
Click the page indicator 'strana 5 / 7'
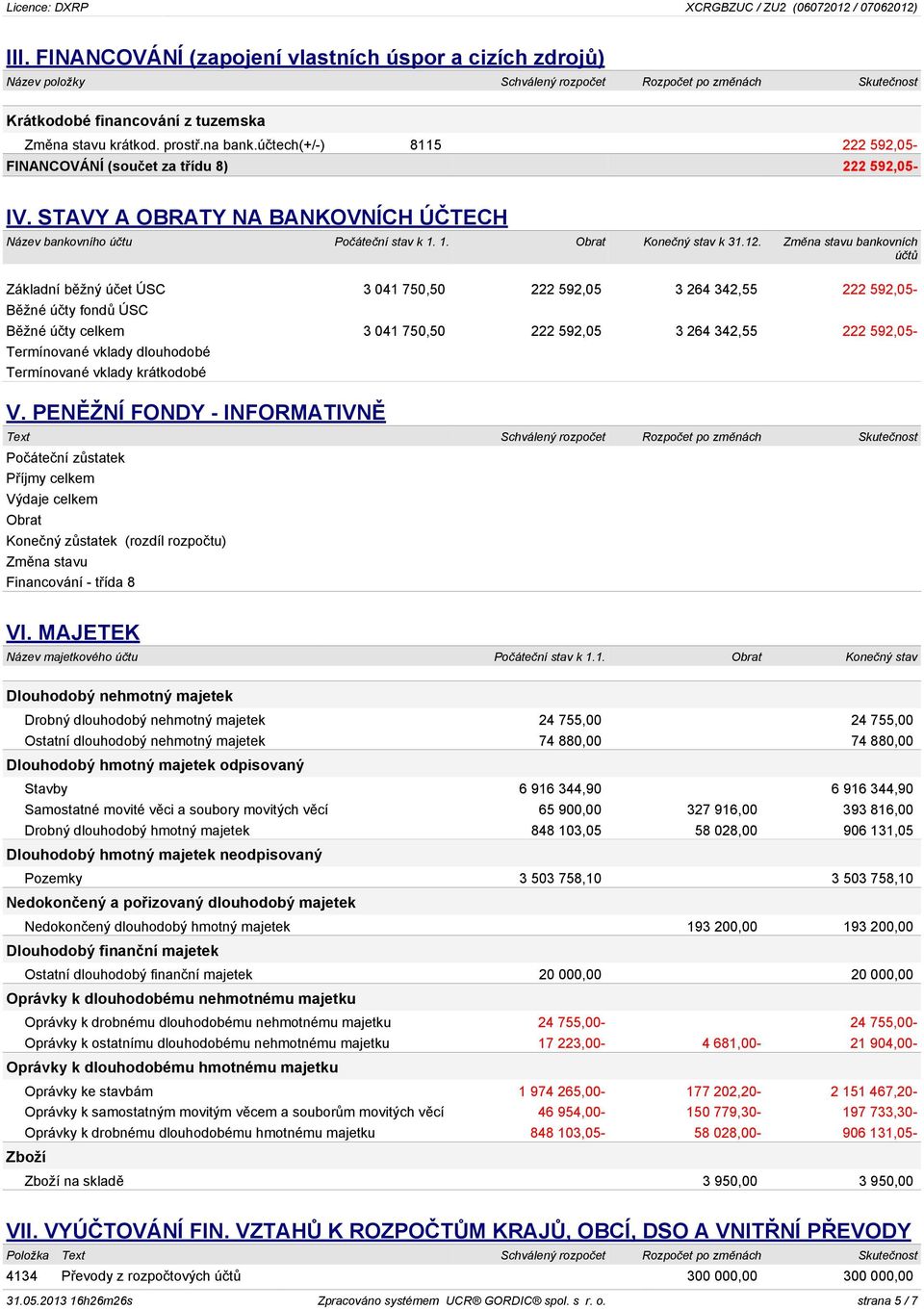[887, 1300]
